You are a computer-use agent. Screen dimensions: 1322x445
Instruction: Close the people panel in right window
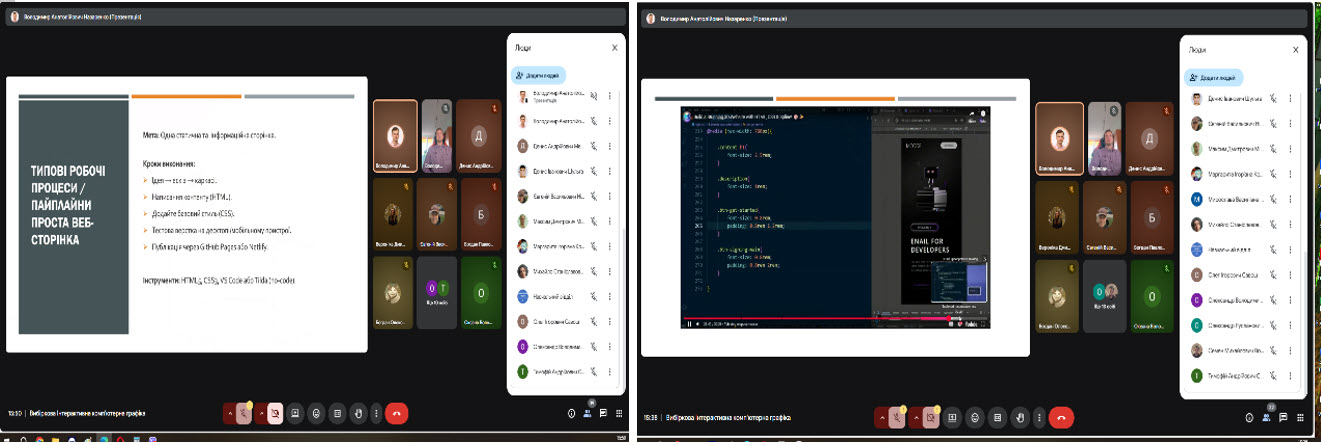(x=1296, y=49)
